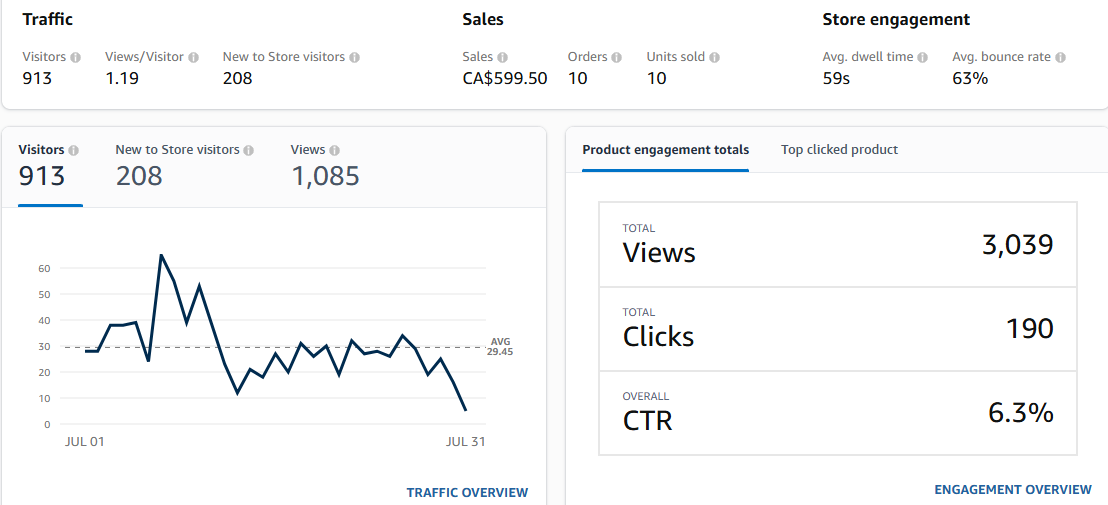Click the Views/Visitor info icon

(x=193, y=58)
